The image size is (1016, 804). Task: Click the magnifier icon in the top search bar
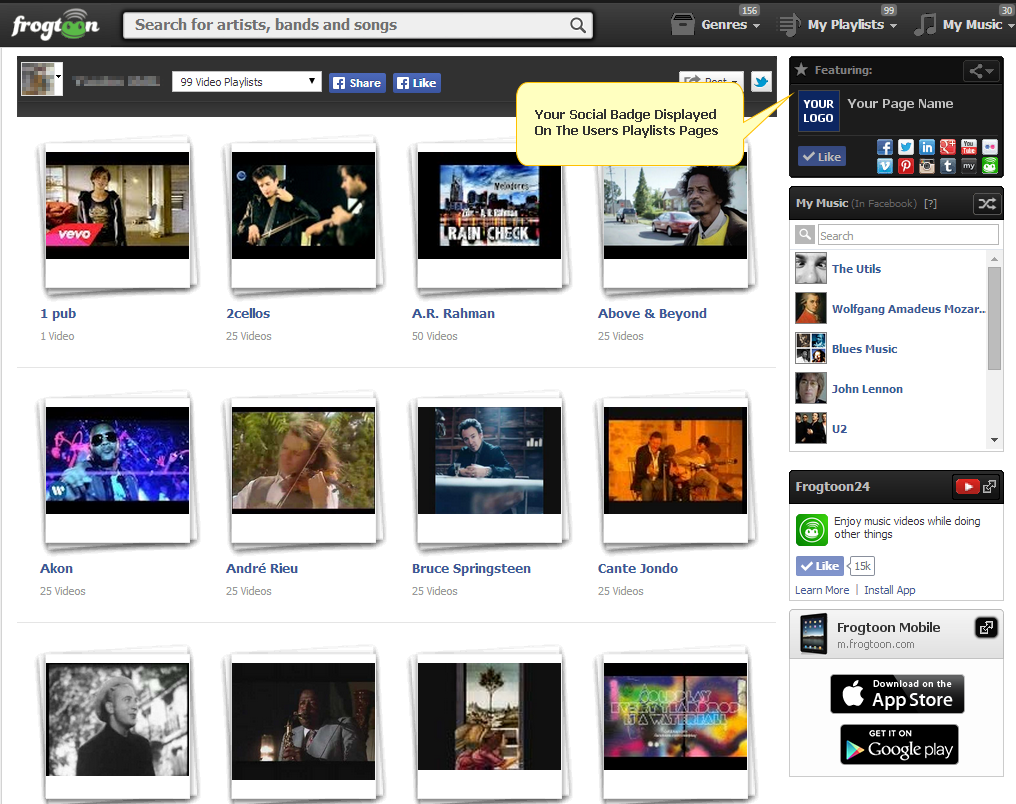pyautogui.click(x=578, y=25)
